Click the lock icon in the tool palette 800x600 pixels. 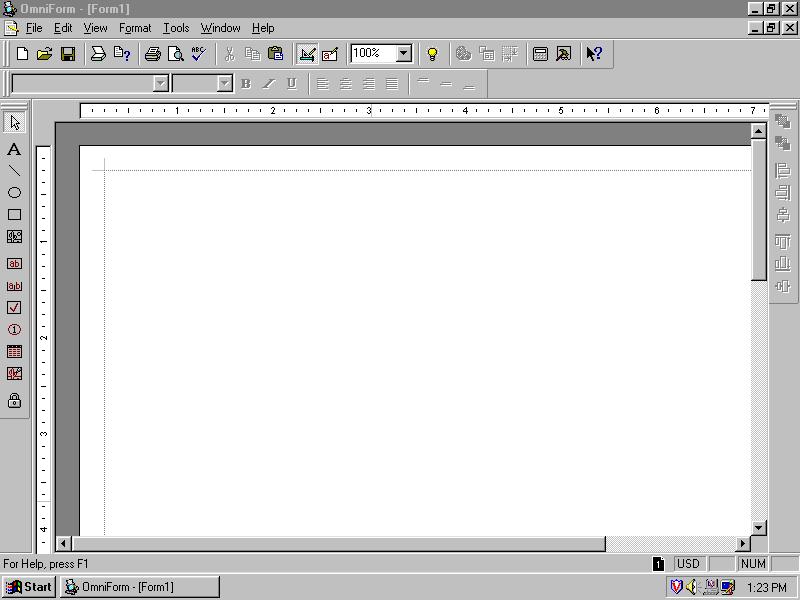point(14,401)
